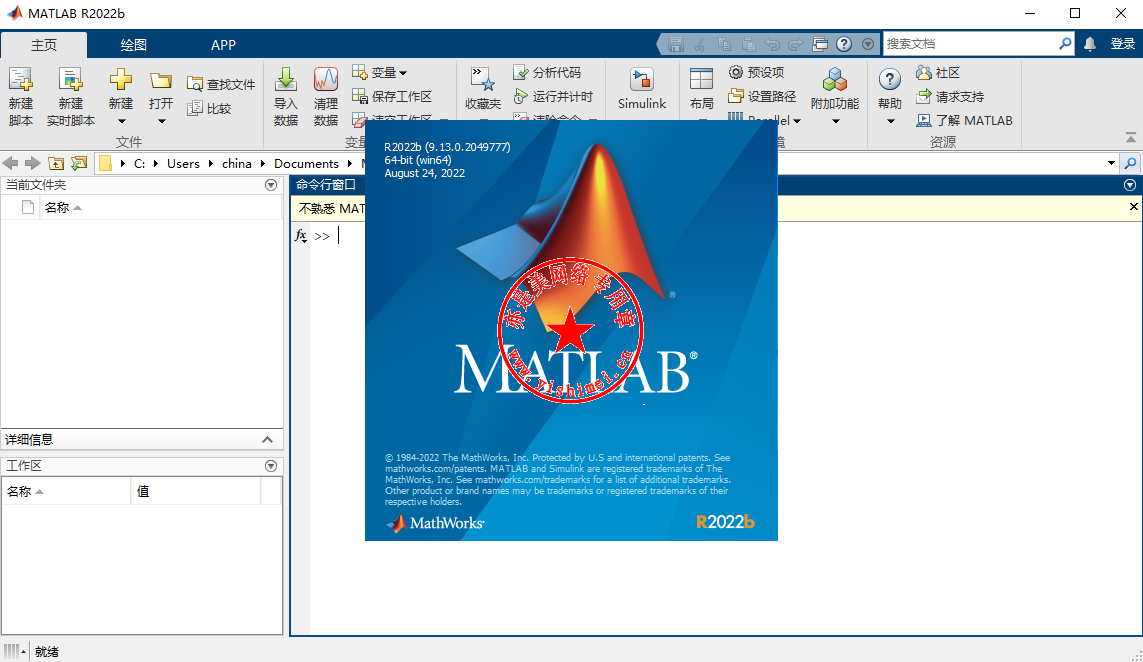This screenshot has height=662, width=1143.
Task: Click Documents in the path breadcrumb
Action: 306,163
